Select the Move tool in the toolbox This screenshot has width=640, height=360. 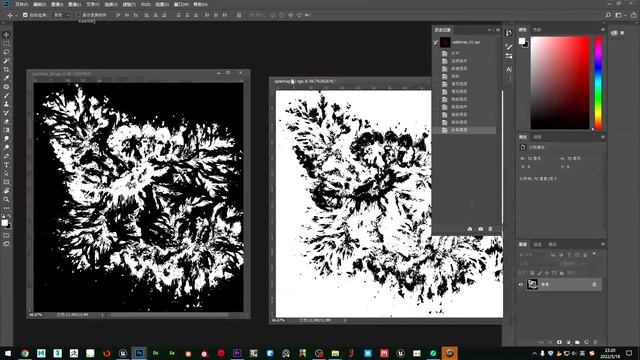coord(6,35)
